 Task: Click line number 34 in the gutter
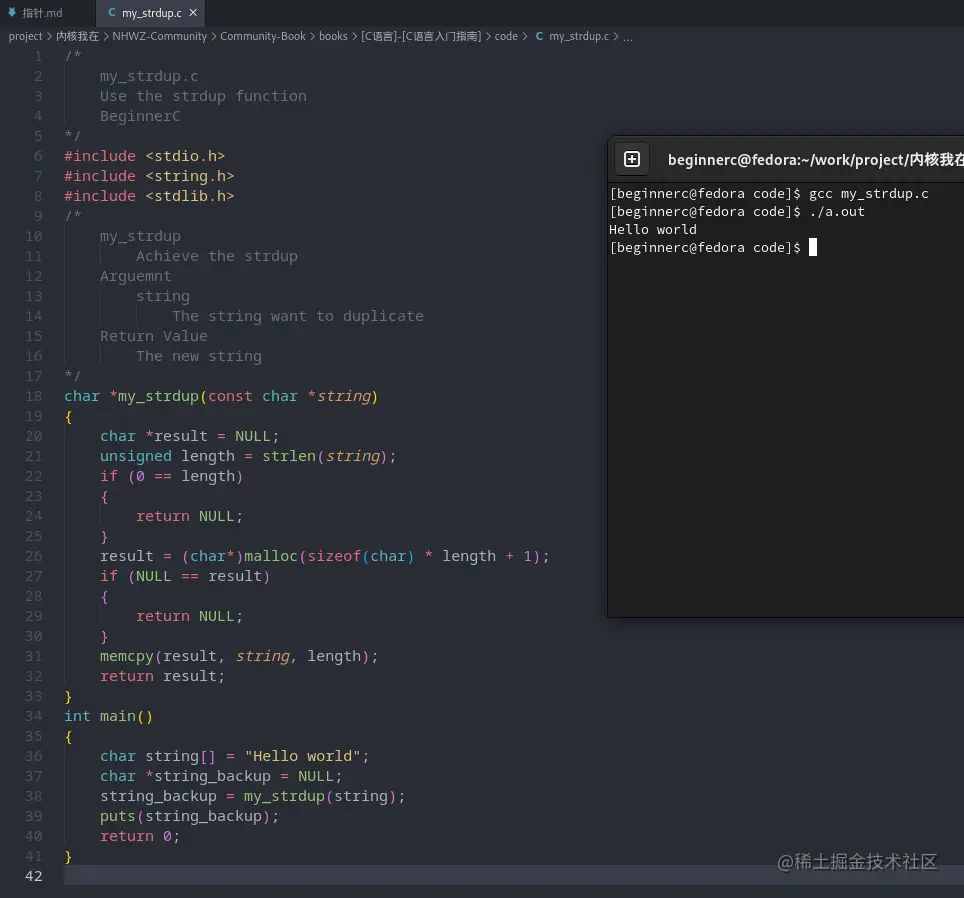[34, 716]
